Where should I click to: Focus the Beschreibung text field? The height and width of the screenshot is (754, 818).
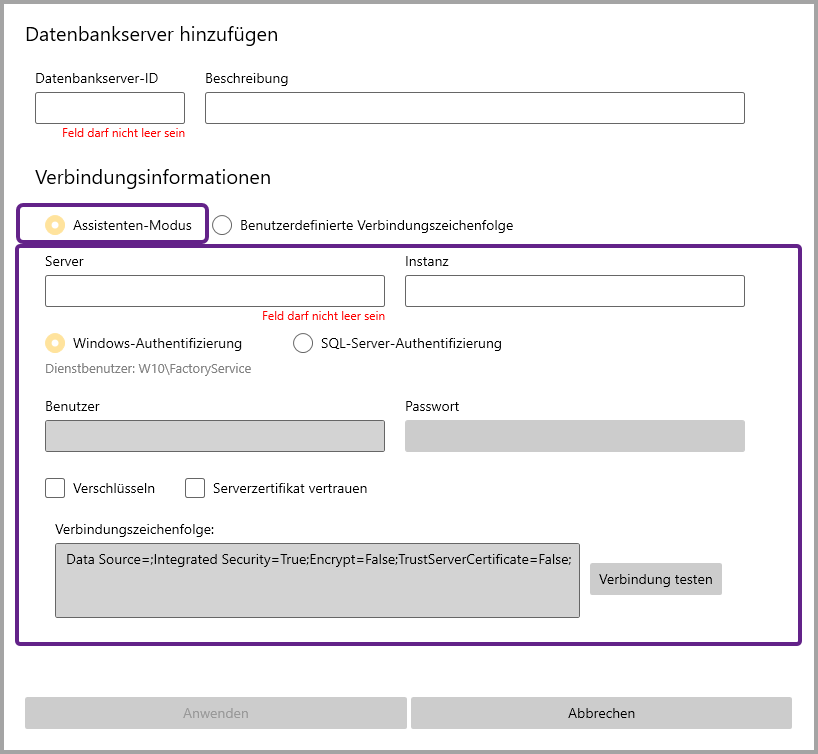pos(474,108)
